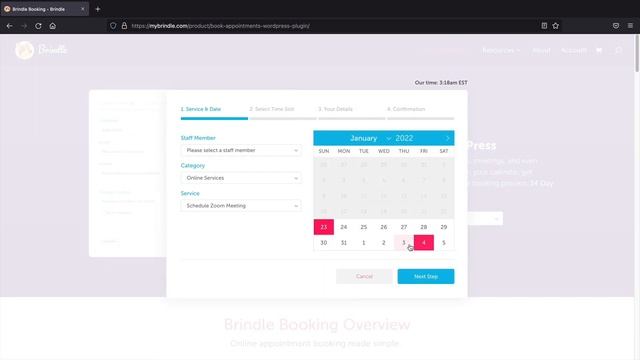Viewport: 640px width, 360px height.
Task: Open the Service dropdown showing Schedule Zoom Meeting
Action: point(241,206)
